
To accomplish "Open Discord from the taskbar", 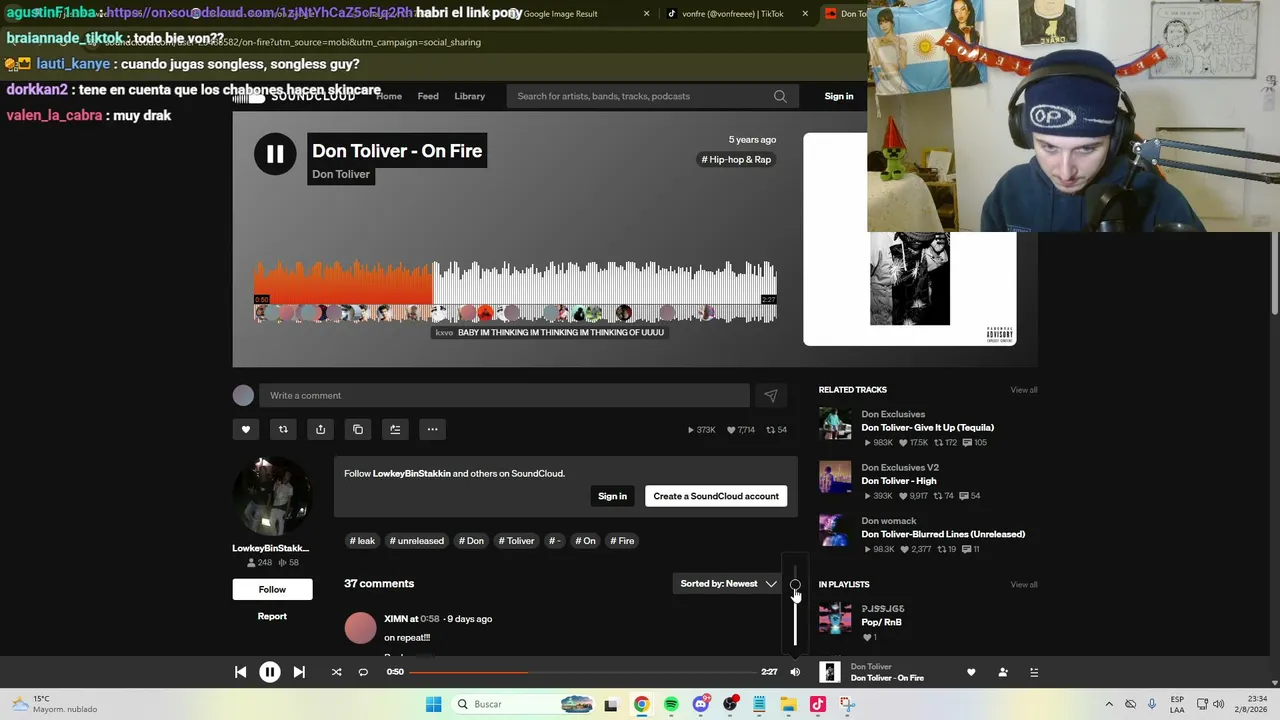I will [x=701, y=704].
